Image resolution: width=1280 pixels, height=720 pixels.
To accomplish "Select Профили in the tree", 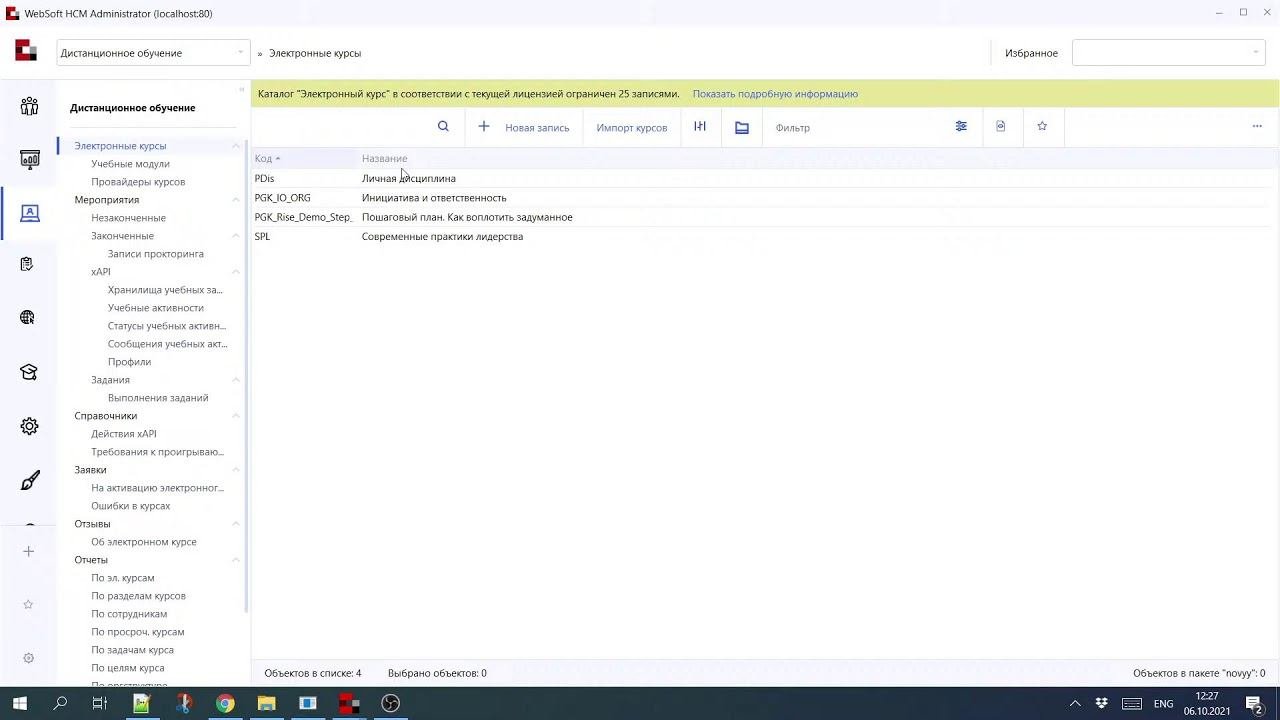I will (129, 362).
